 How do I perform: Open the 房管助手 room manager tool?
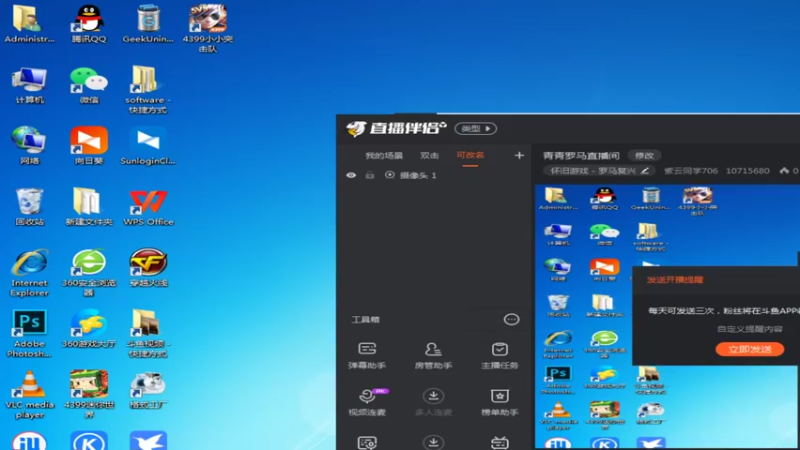[433, 355]
